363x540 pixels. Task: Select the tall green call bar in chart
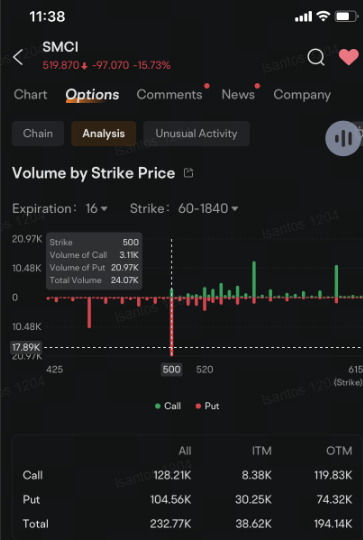click(x=254, y=279)
